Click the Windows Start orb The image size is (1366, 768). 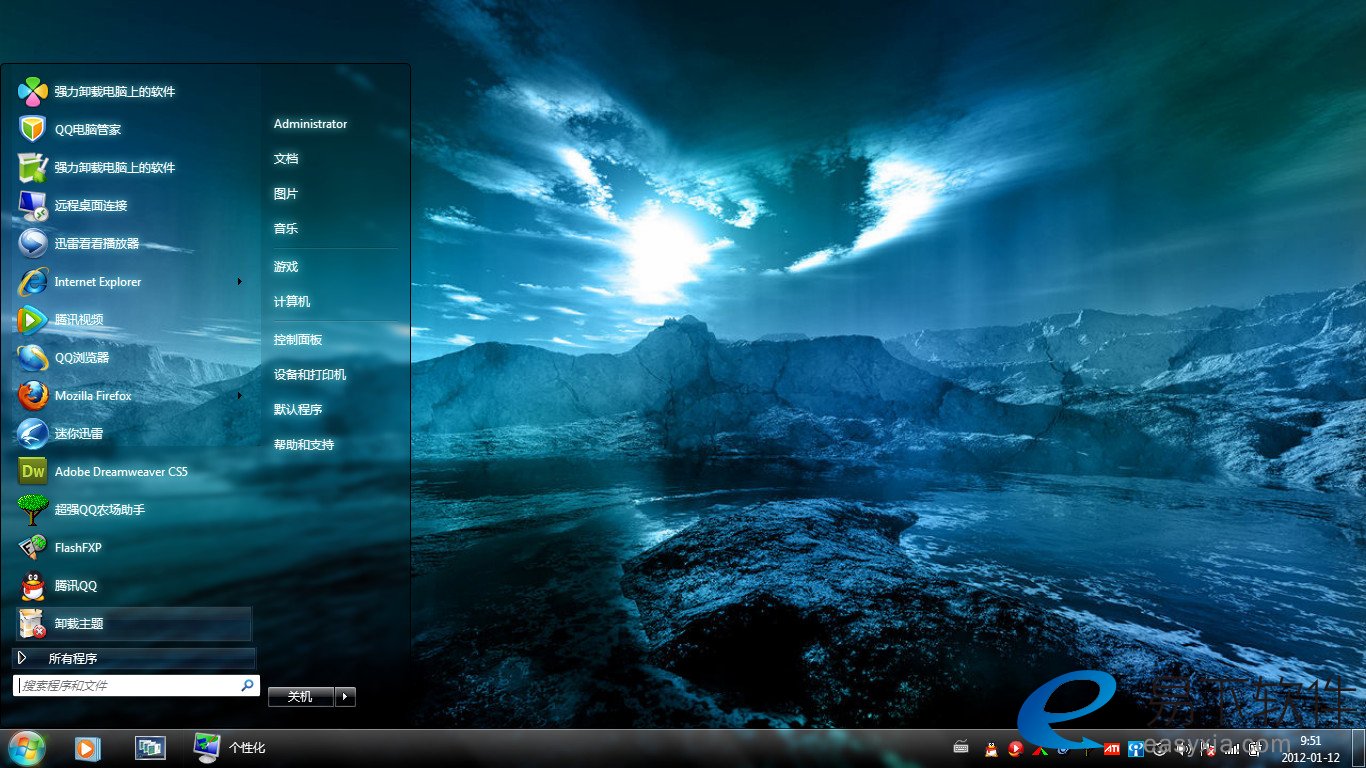tap(26, 747)
